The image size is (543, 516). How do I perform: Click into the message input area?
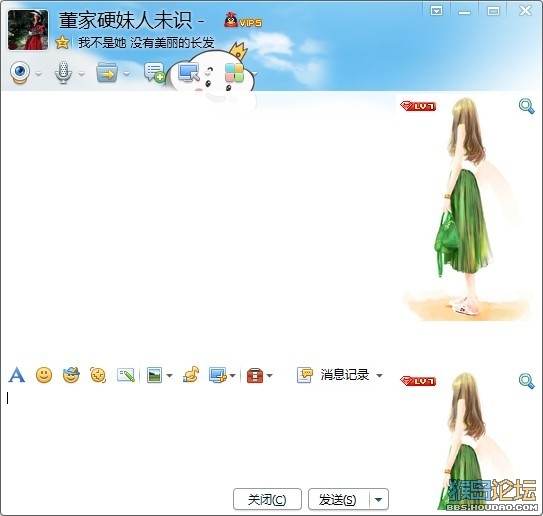point(197,436)
